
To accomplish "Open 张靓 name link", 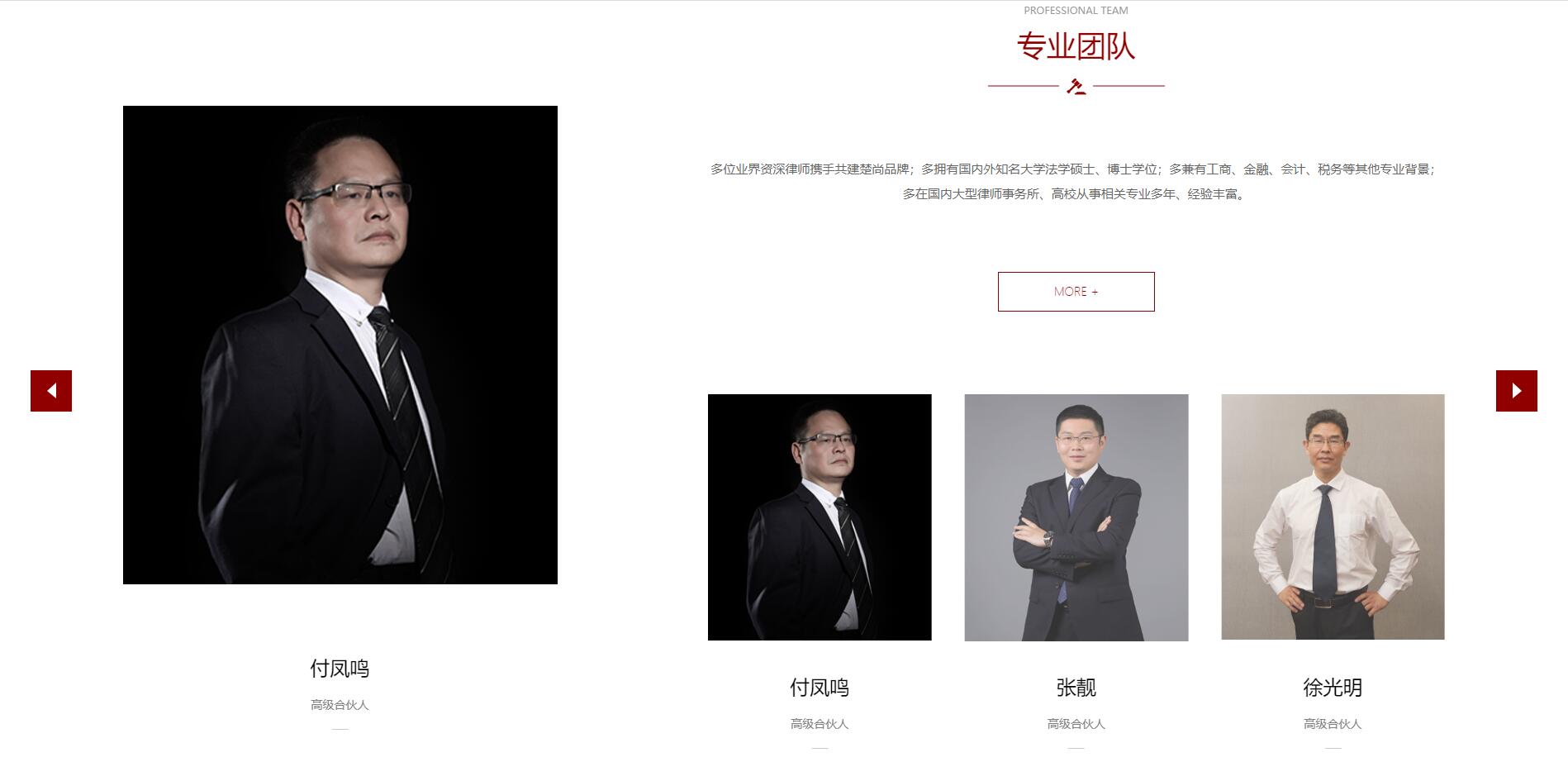I will pyautogui.click(x=1076, y=688).
